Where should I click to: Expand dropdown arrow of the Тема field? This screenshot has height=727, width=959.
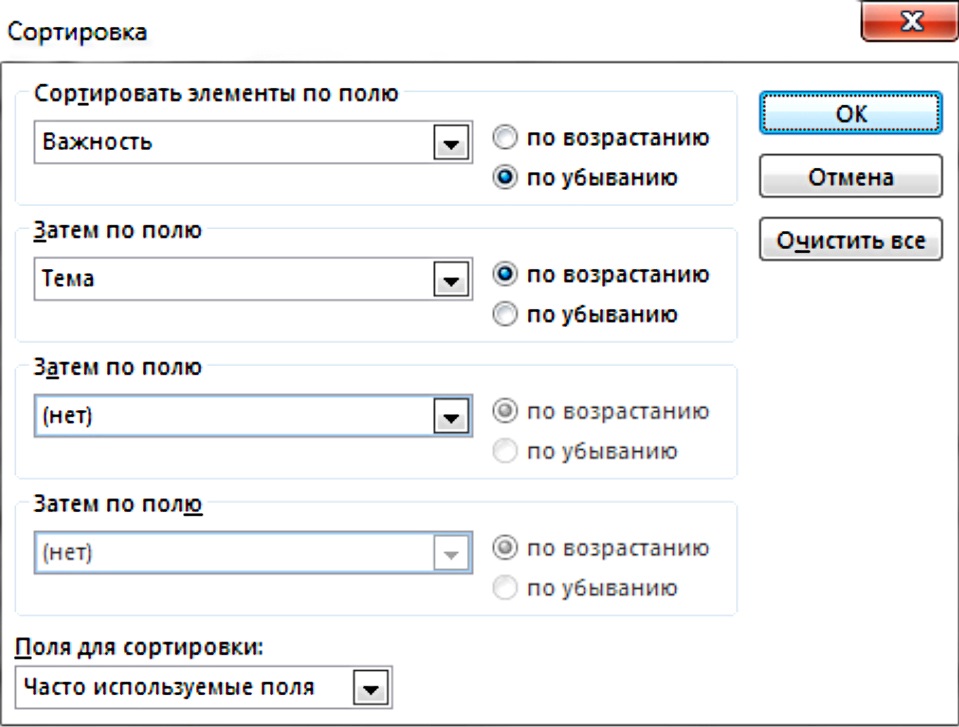[x=452, y=282]
